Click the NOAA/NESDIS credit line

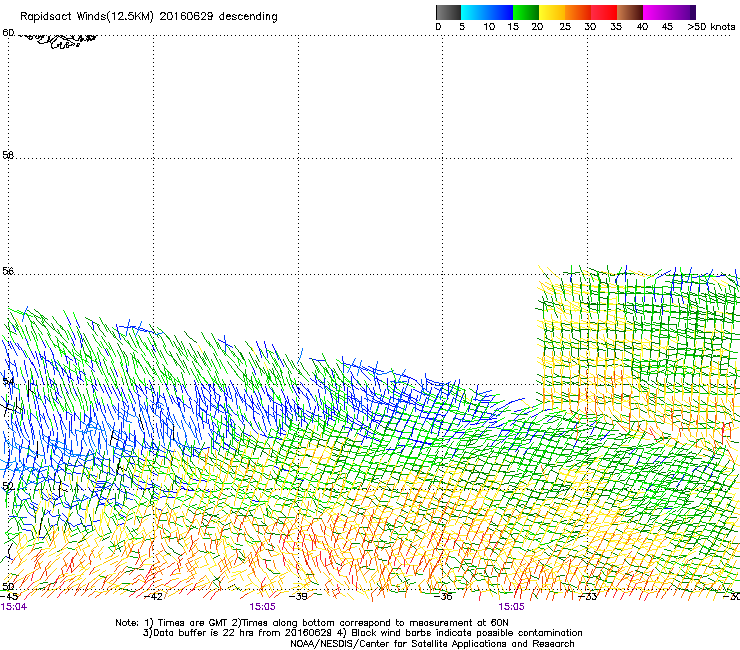point(432,644)
